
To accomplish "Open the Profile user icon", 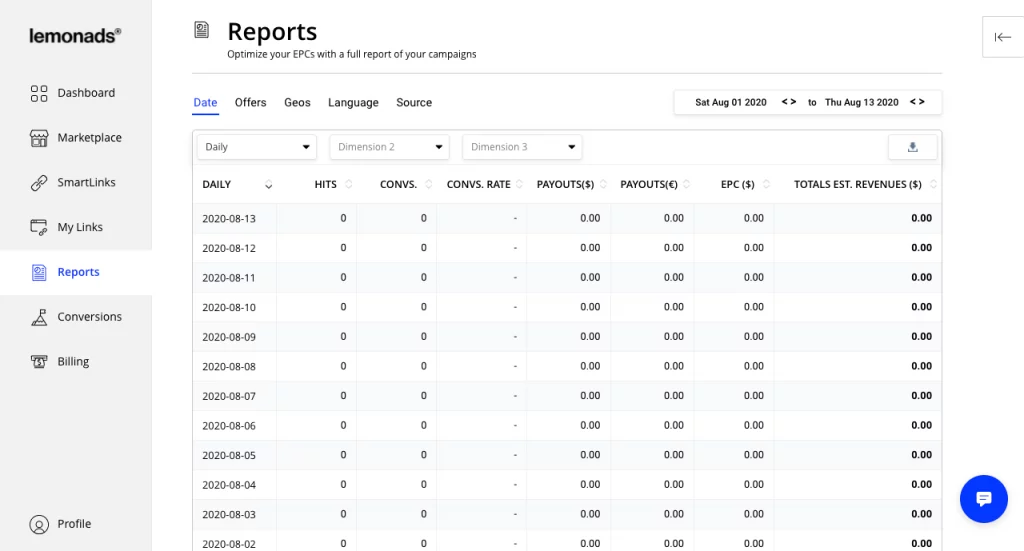I will click(39, 524).
